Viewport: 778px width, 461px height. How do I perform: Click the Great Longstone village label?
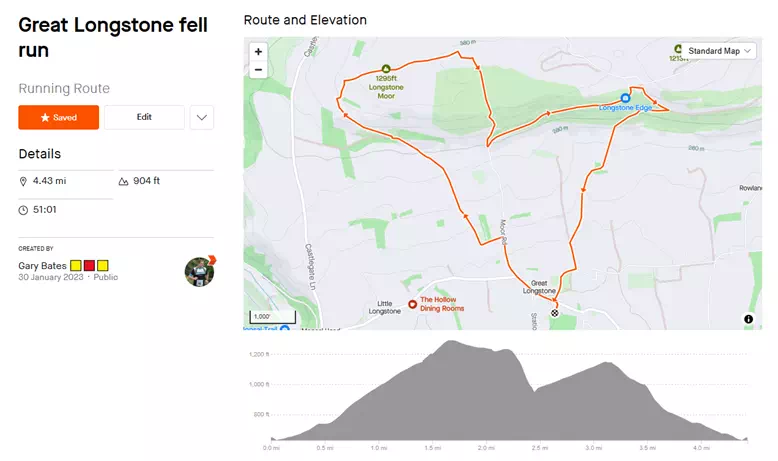click(538, 288)
